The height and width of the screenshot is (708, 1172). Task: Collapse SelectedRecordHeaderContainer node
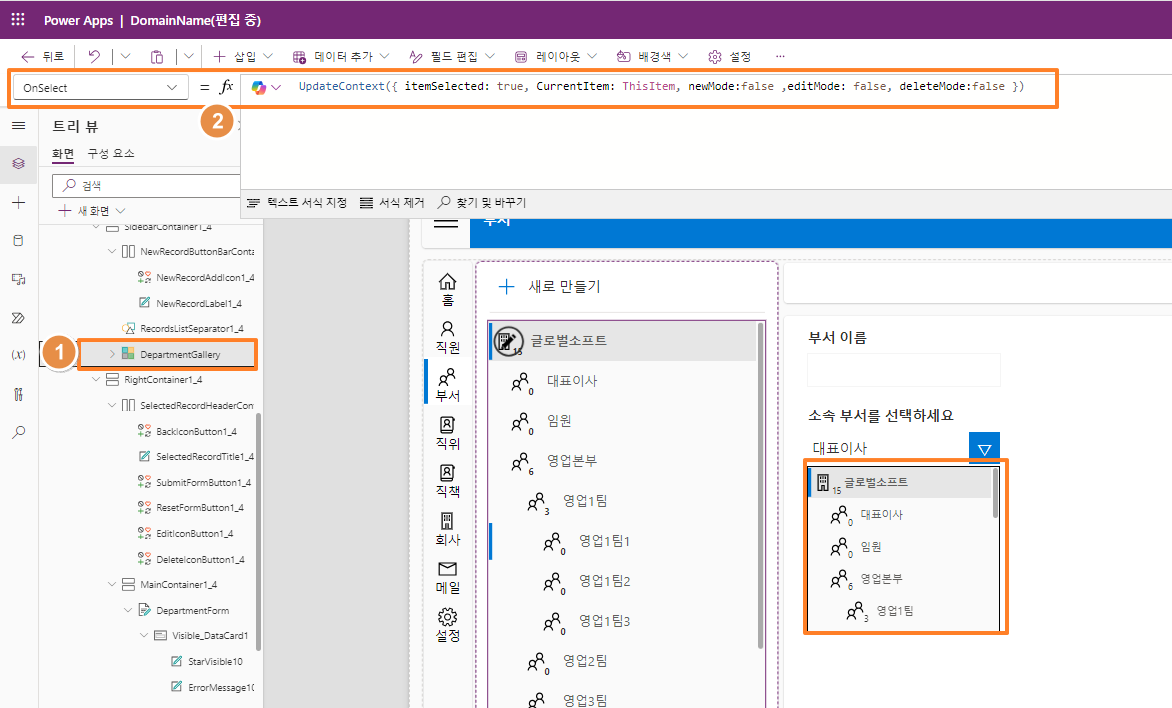(x=112, y=405)
